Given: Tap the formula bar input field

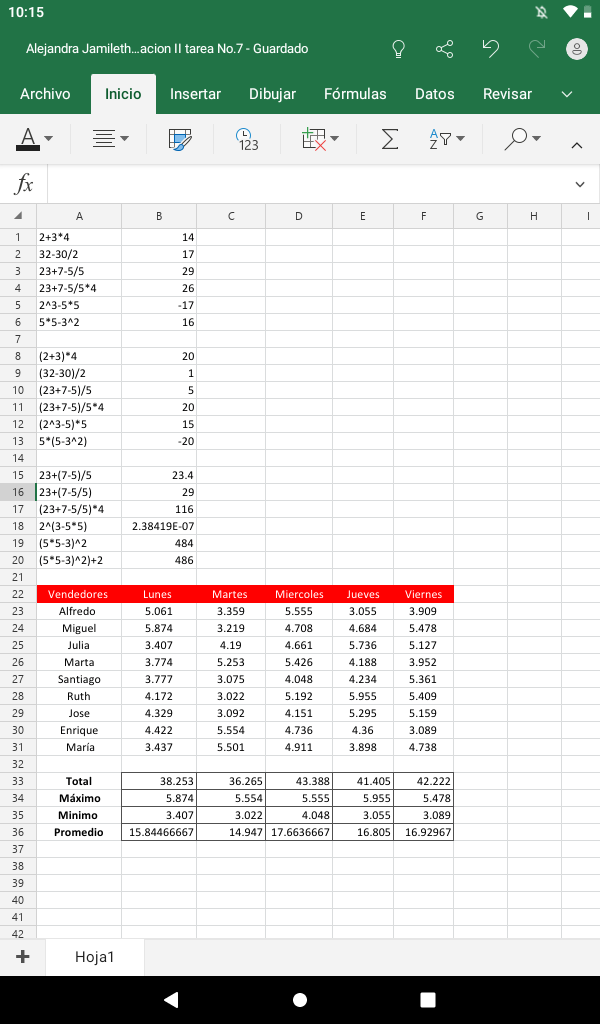Looking at the screenshot, I should click(307, 184).
